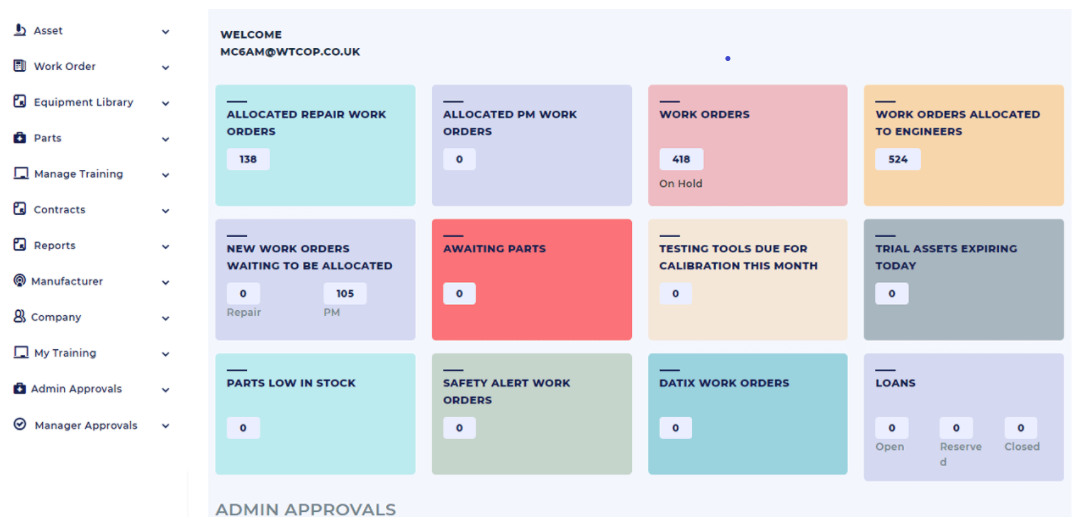Expand the Reports chevron arrow
Screen dimensions: 1090x532
(165, 247)
